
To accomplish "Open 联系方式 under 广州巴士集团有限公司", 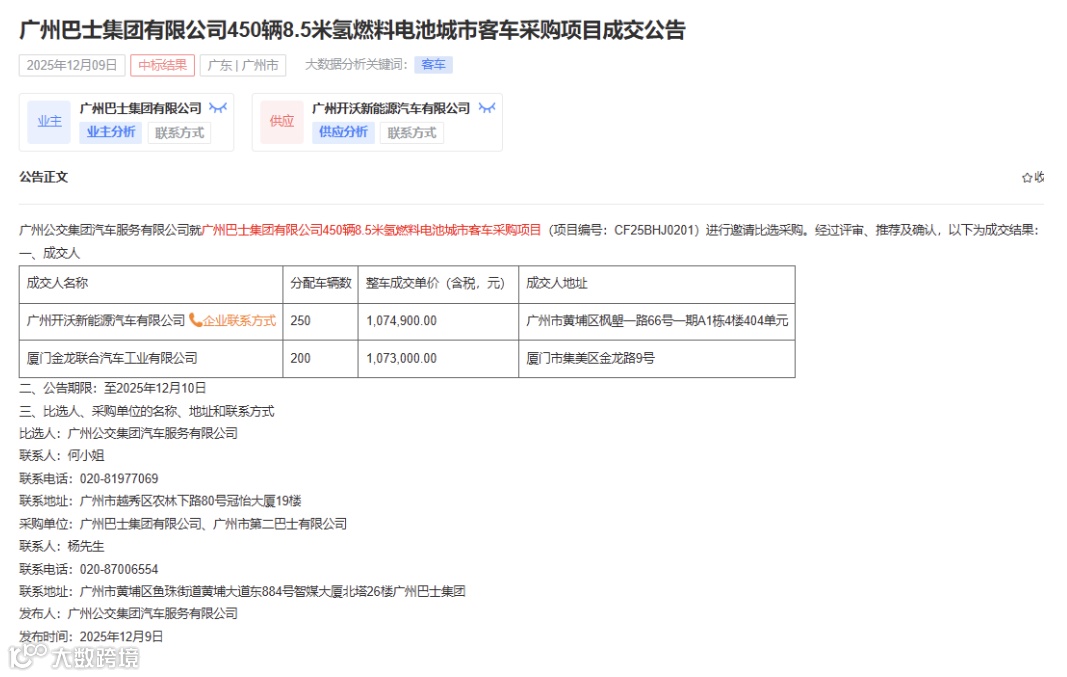I will (180, 133).
